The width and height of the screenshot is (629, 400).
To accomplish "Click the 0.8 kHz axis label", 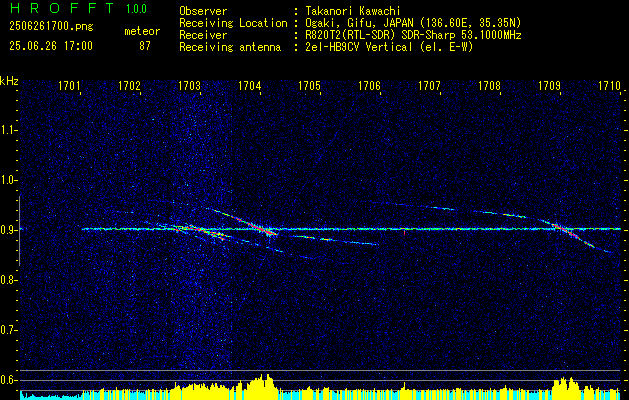I will click(x=9, y=280).
